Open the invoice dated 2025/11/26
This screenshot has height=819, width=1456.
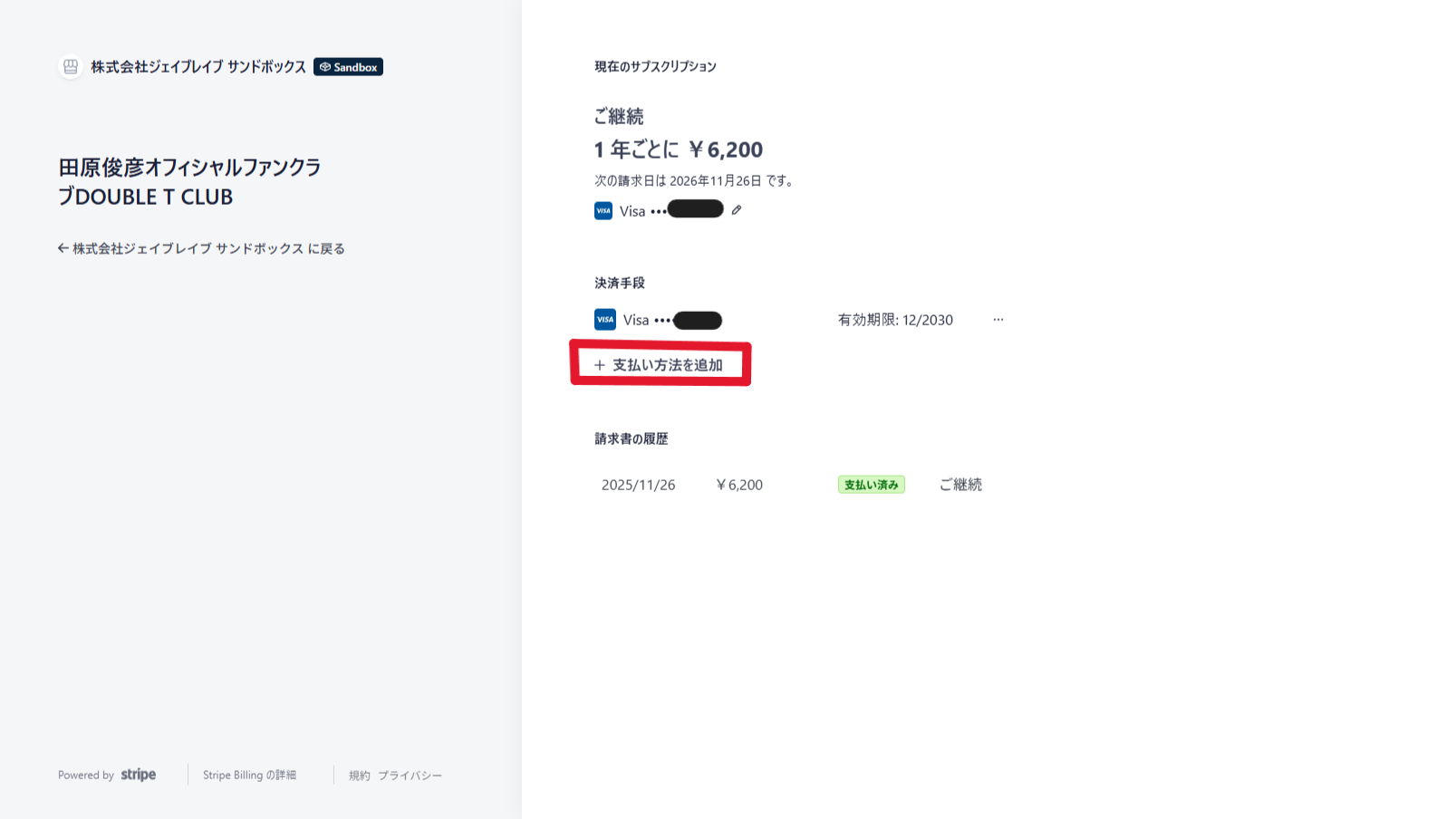pyautogui.click(x=638, y=485)
